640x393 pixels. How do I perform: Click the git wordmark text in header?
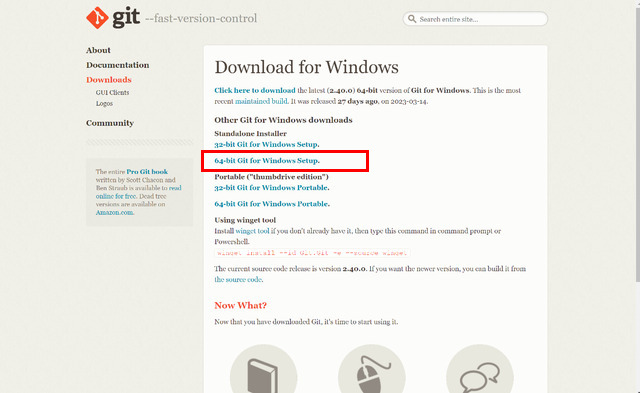pos(126,18)
